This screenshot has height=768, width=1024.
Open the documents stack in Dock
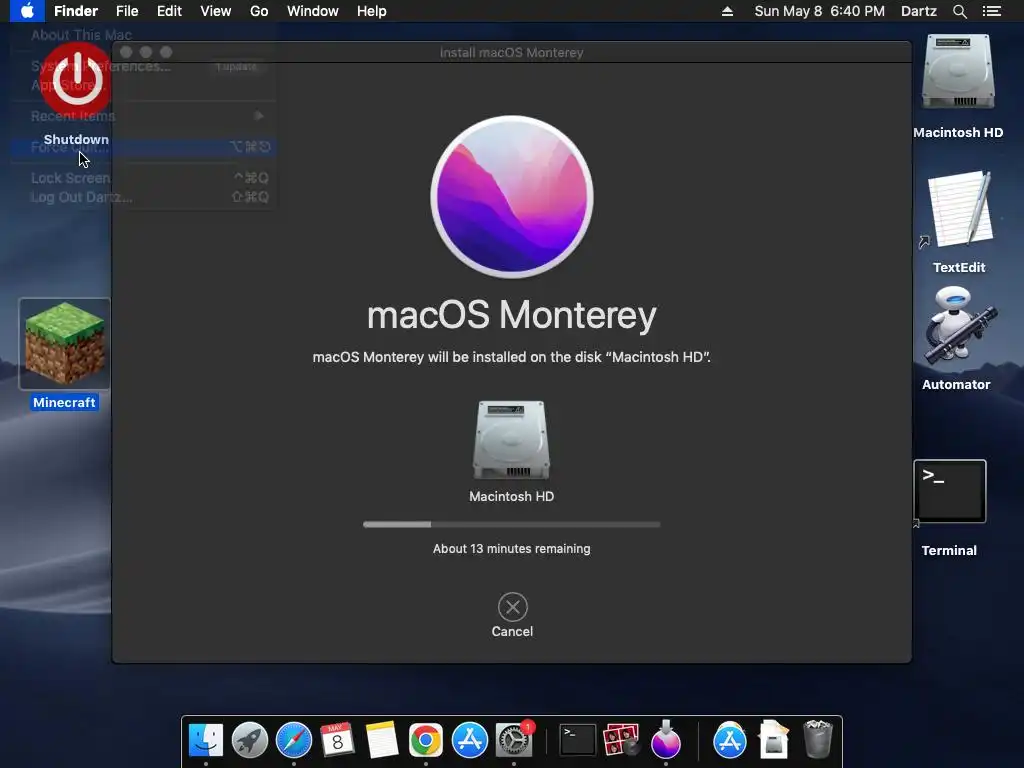(774, 739)
